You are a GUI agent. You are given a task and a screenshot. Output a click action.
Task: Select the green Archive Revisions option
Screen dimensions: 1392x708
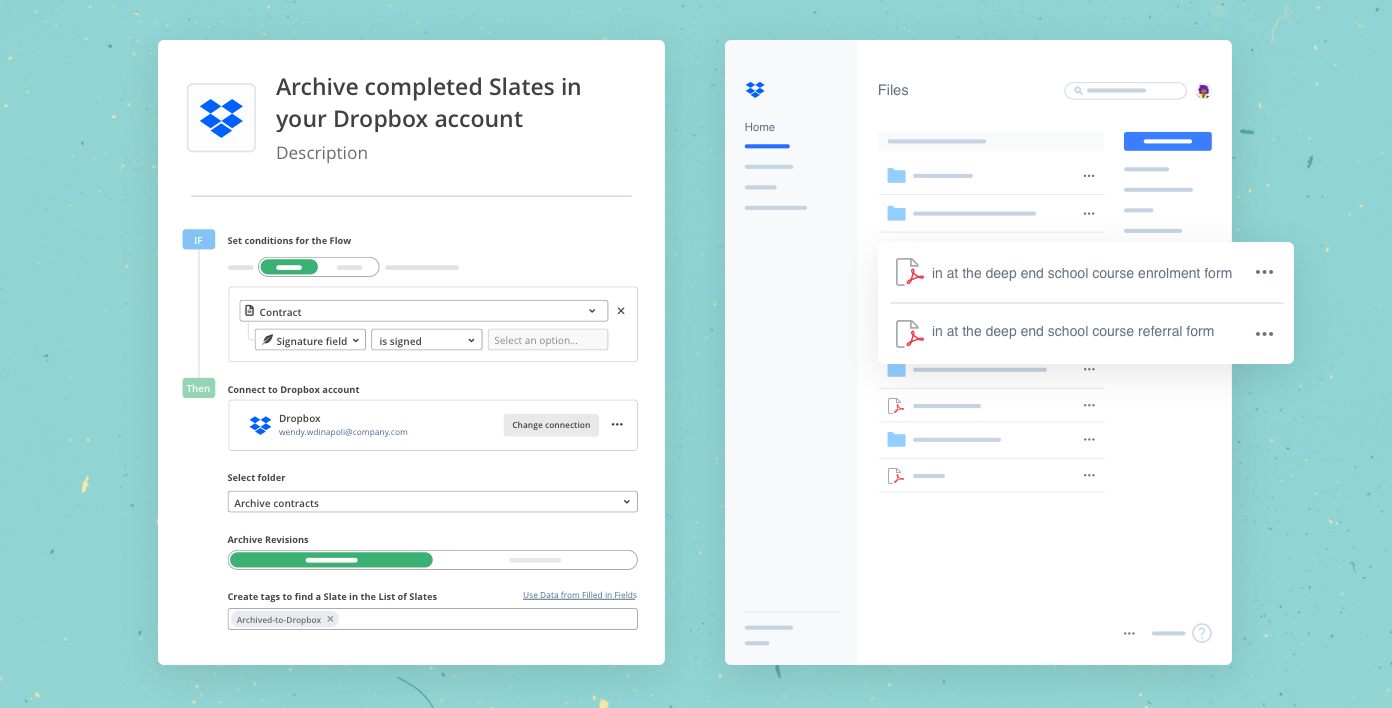pos(331,560)
